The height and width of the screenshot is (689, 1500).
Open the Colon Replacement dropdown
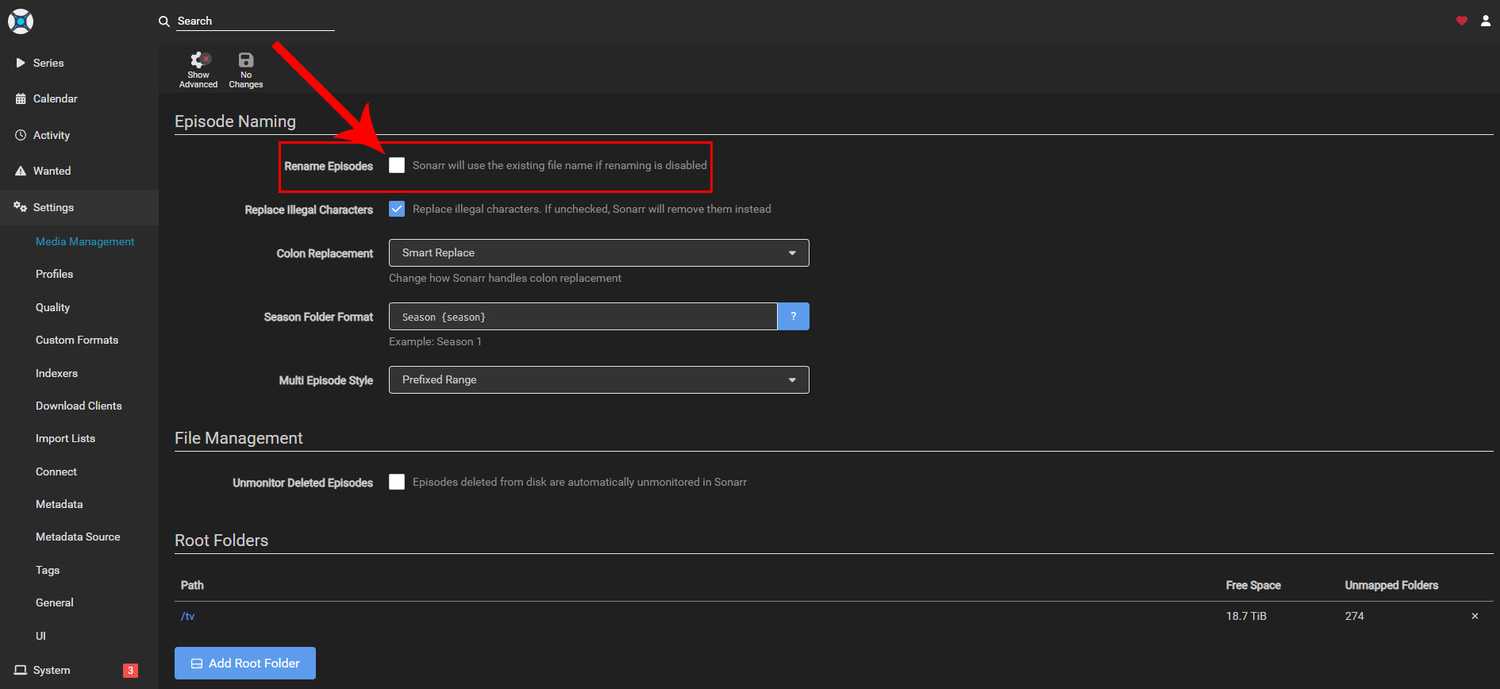pos(599,253)
